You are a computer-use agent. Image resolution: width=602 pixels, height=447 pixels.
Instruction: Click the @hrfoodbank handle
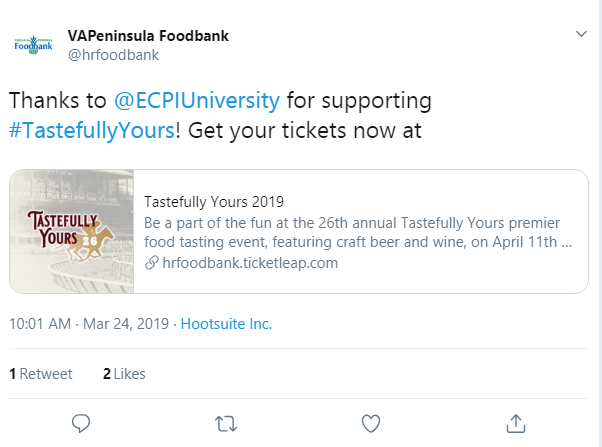pos(113,55)
